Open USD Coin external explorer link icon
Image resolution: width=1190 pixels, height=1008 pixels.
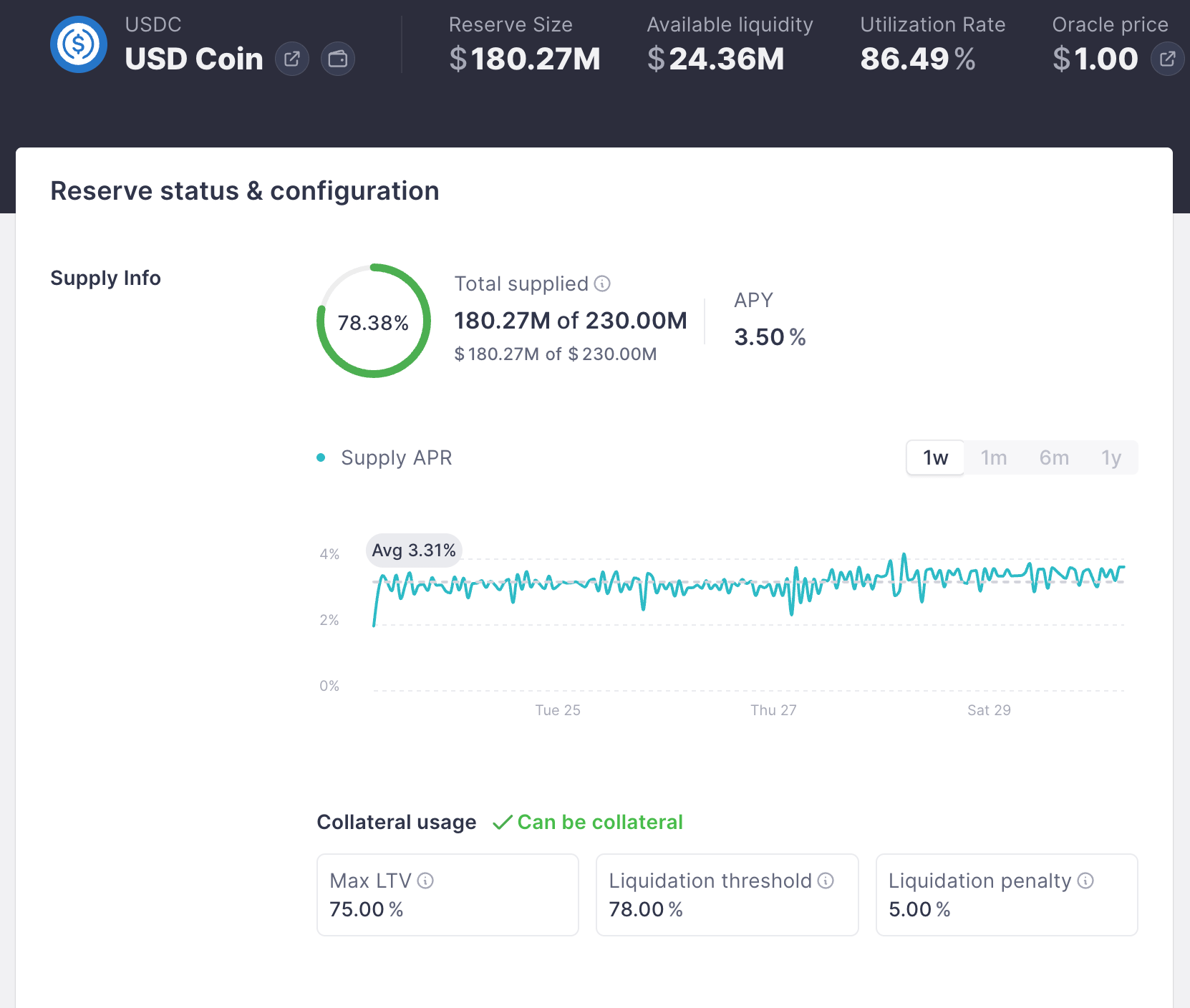coord(292,59)
